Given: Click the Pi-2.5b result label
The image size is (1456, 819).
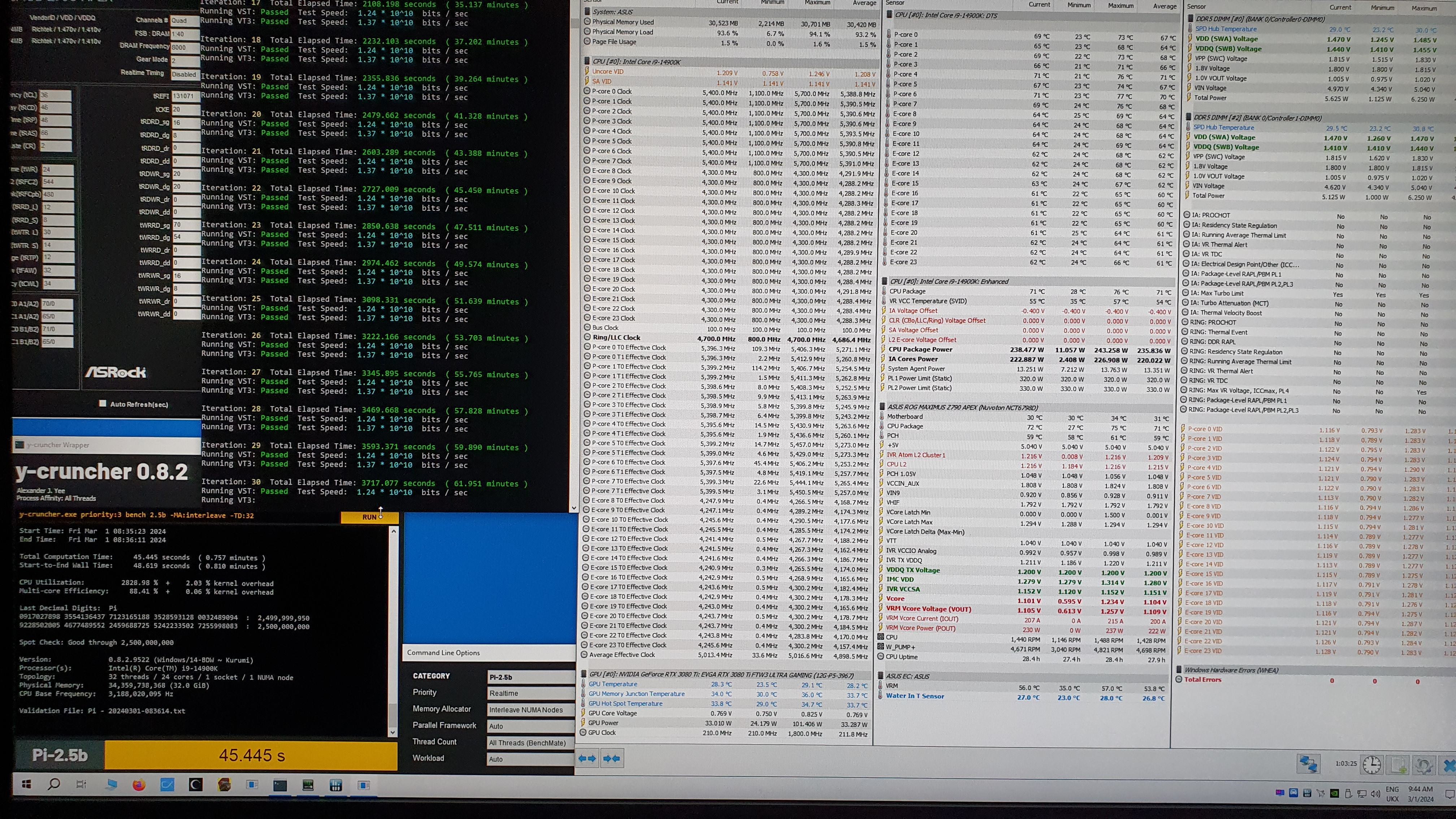Looking at the screenshot, I should point(60,755).
